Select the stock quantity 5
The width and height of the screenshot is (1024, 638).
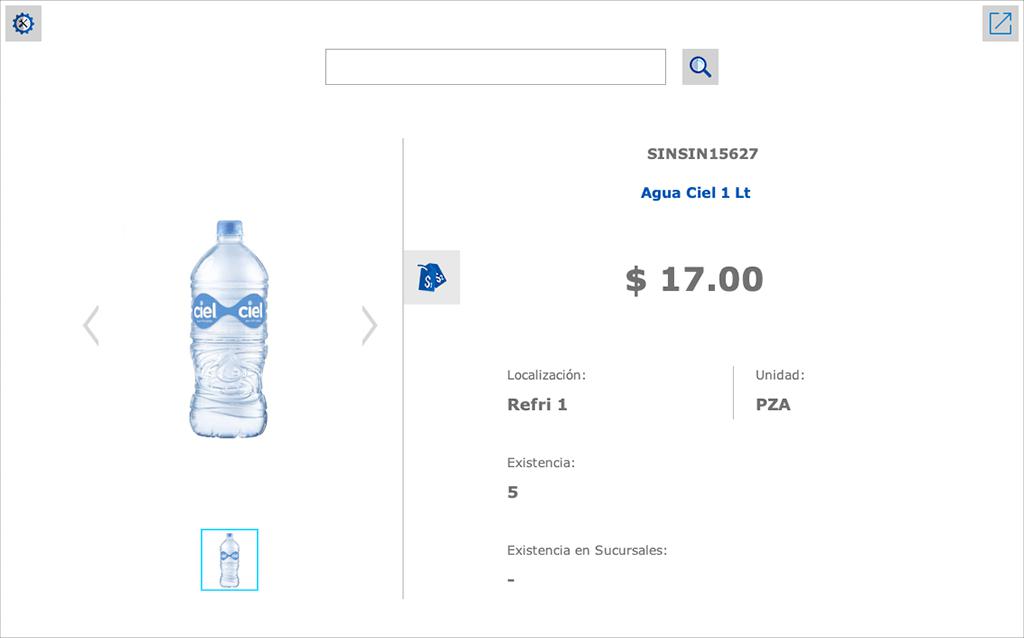click(x=513, y=492)
